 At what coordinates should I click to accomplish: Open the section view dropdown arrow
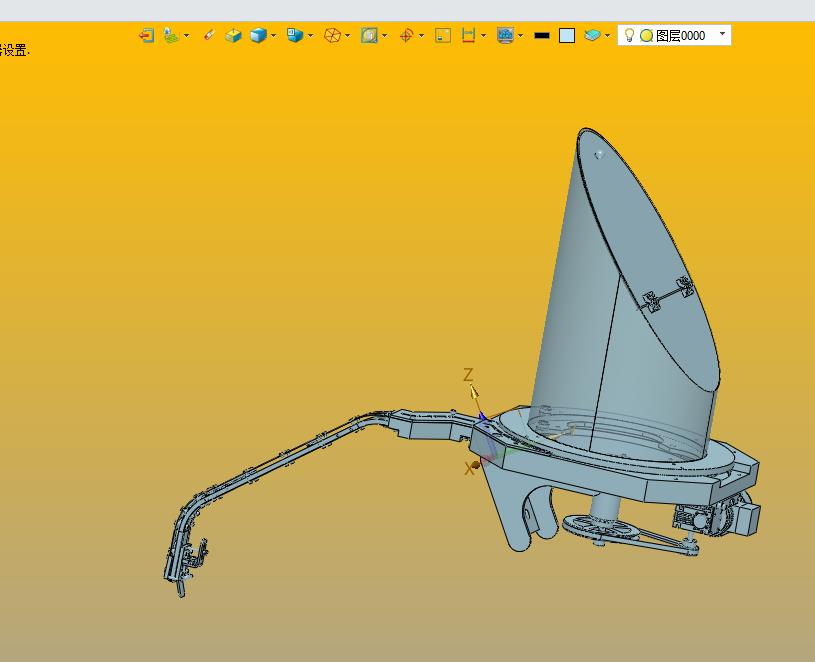pyautogui.click(x=385, y=36)
